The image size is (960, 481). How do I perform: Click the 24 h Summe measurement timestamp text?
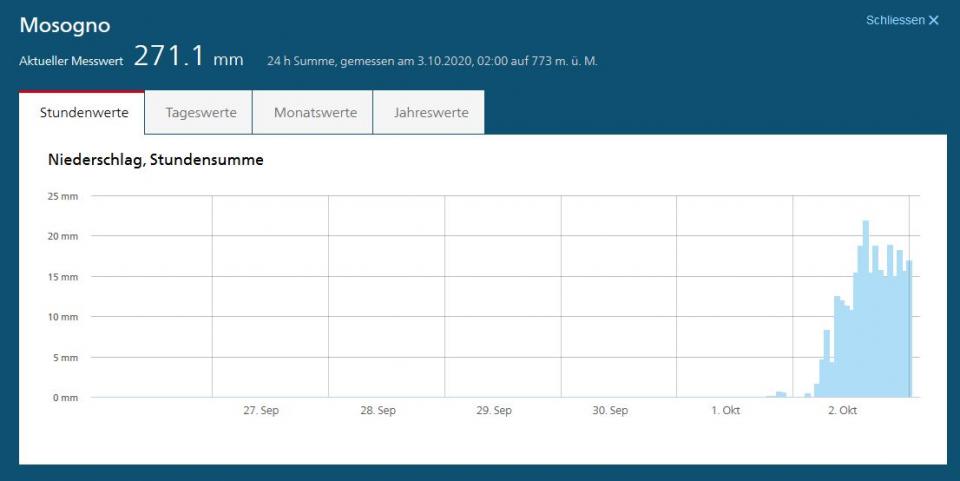pos(432,61)
